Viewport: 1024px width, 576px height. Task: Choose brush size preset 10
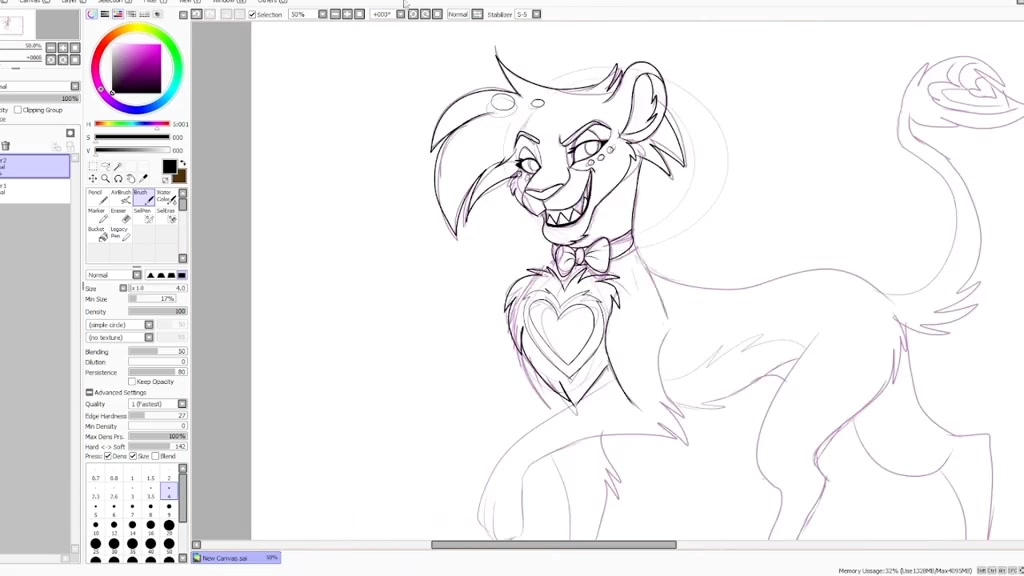pyautogui.click(x=96, y=528)
